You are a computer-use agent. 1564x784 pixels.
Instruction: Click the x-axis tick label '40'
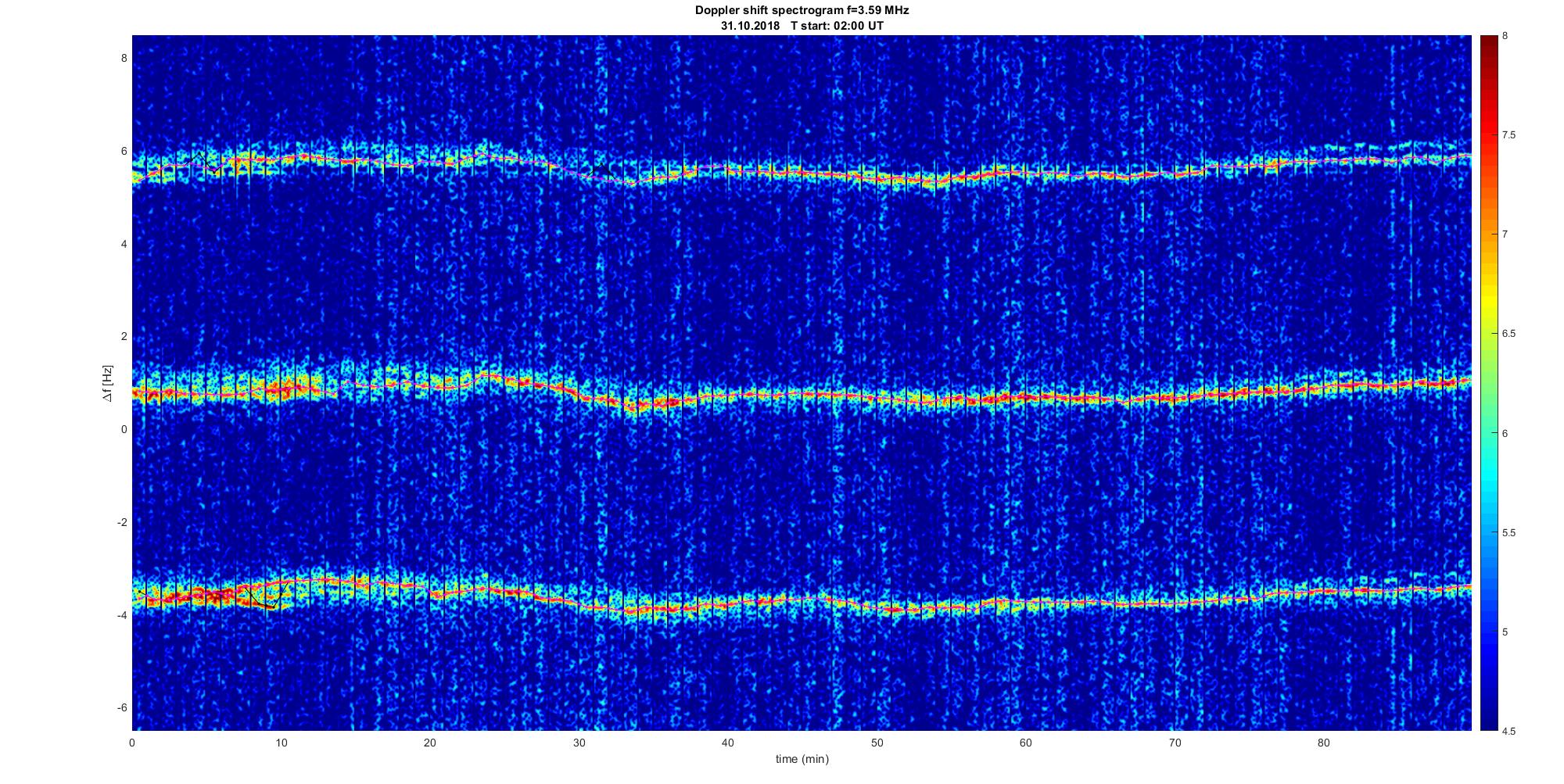click(x=728, y=743)
